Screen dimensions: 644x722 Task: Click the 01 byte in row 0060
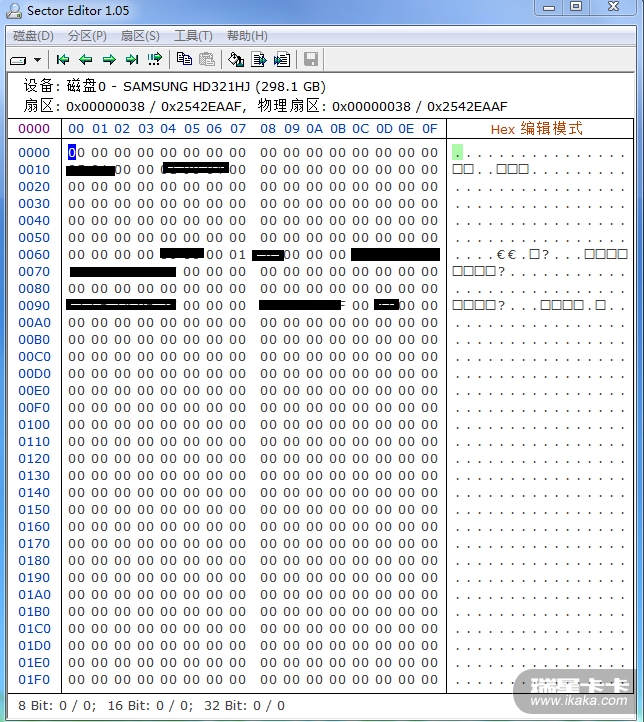[x=238, y=255]
